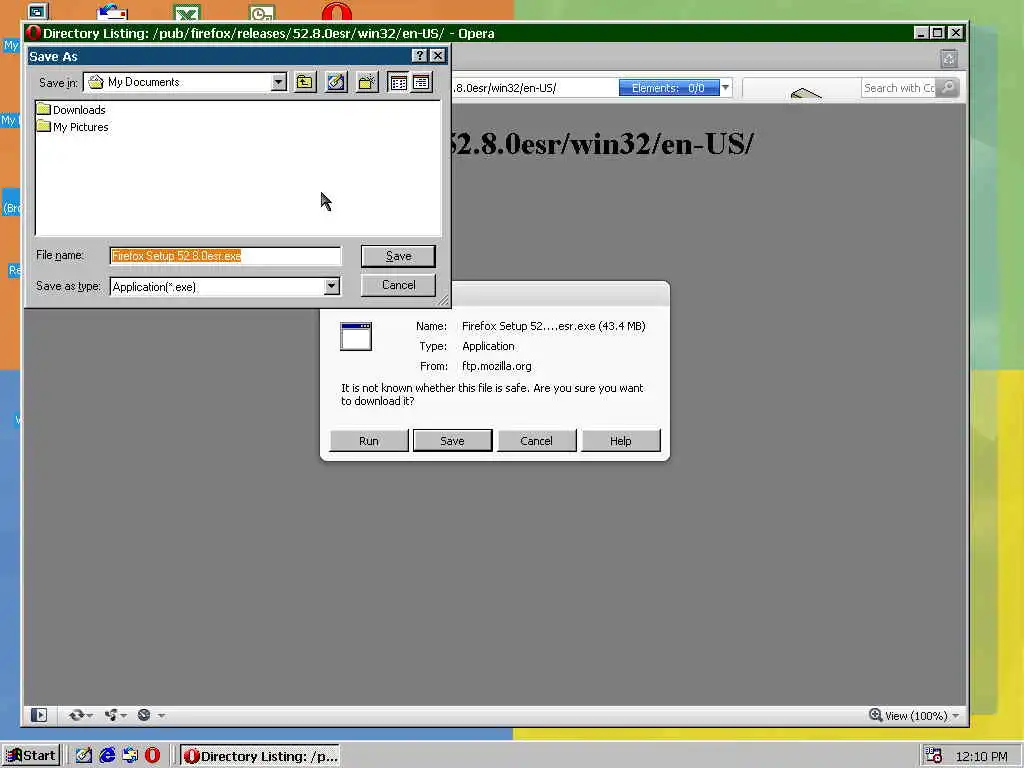Image resolution: width=1024 pixels, height=768 pixels.
Task: Click the 12:10 PM taskbar clock
Action: [981, 756]
